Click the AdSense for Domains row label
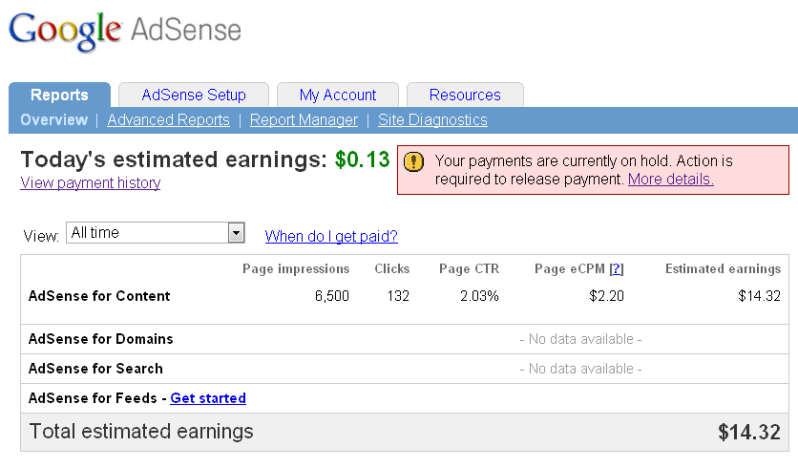Image resolution: width=798 pixels, height=468 pixels. (x=100, y=339)
